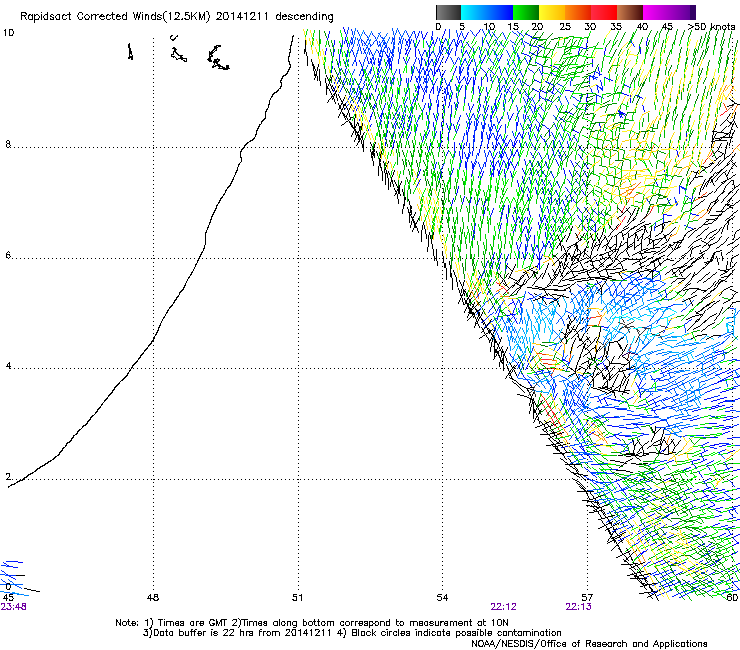
Task: Click the brown 35-40 knots legend segment
Action: pos(630,12)
